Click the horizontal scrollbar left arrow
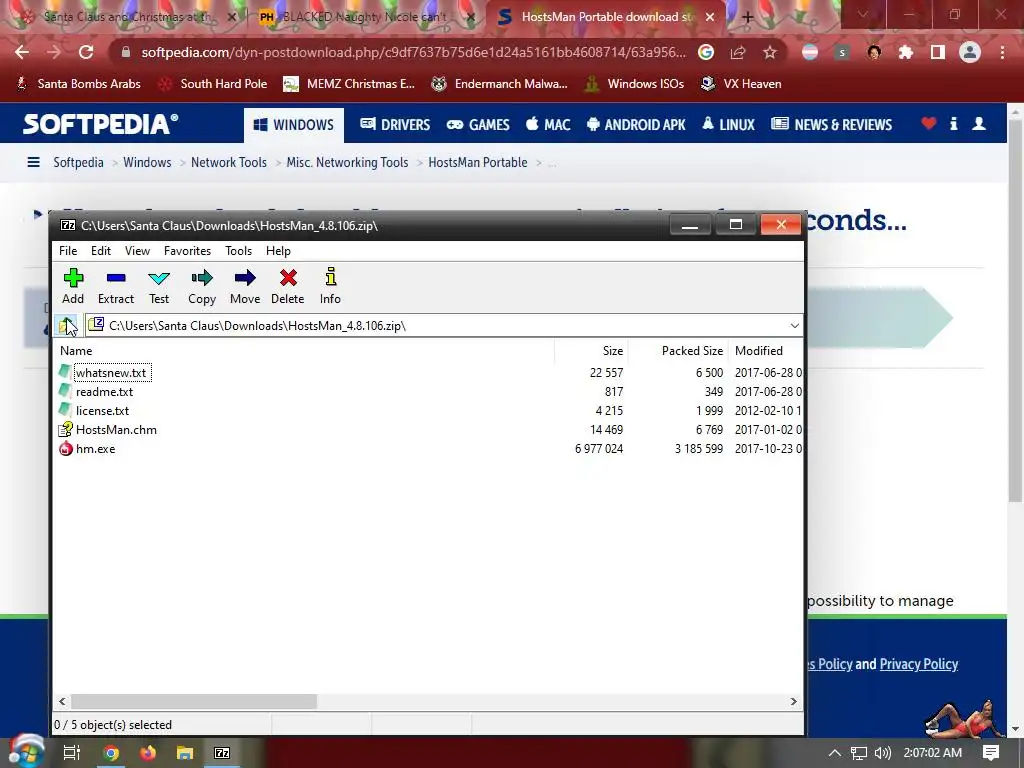 (x=62, y=701)
